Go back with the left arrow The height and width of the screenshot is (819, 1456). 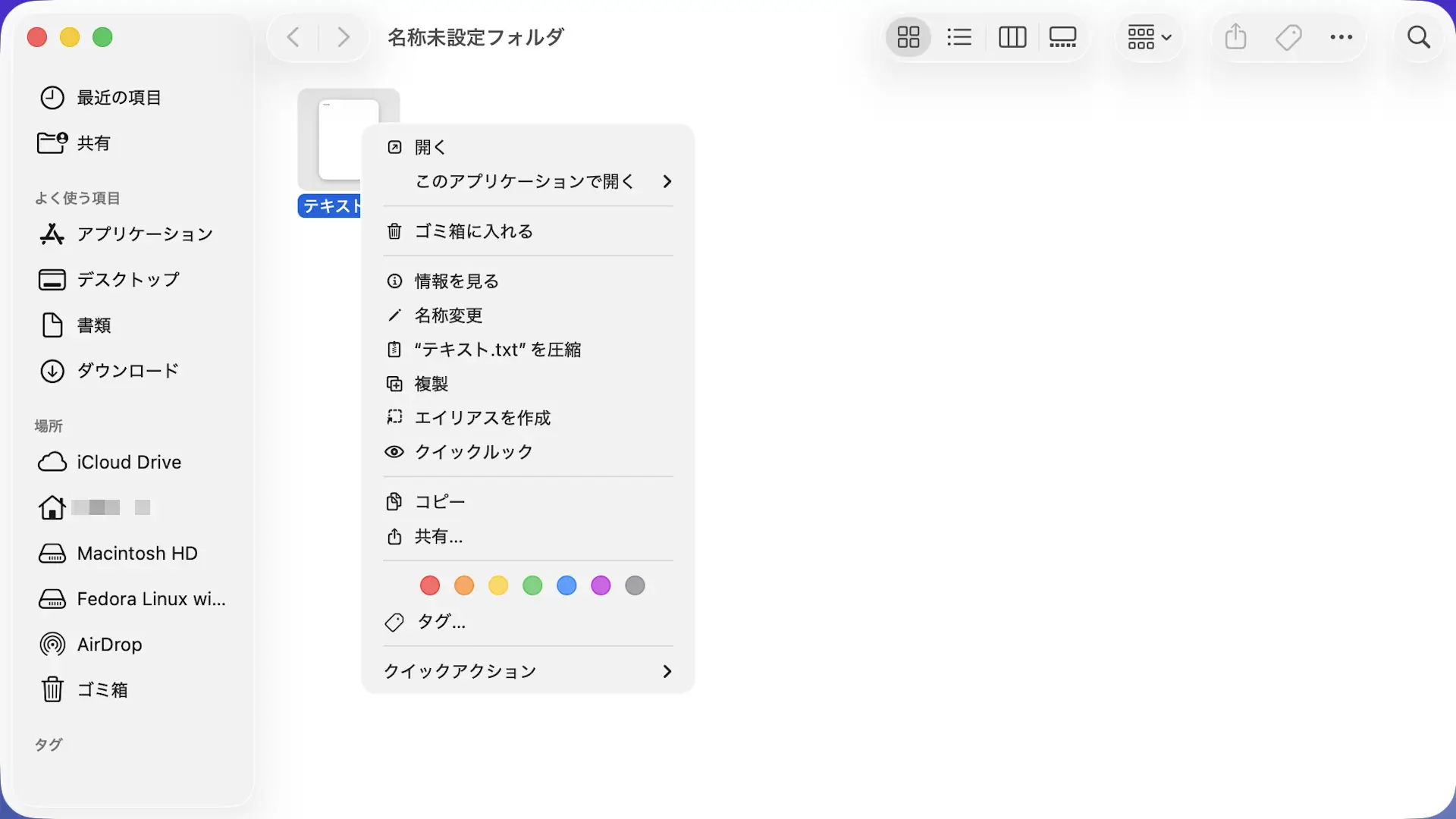pyautogui.click(x=293, y=37)
